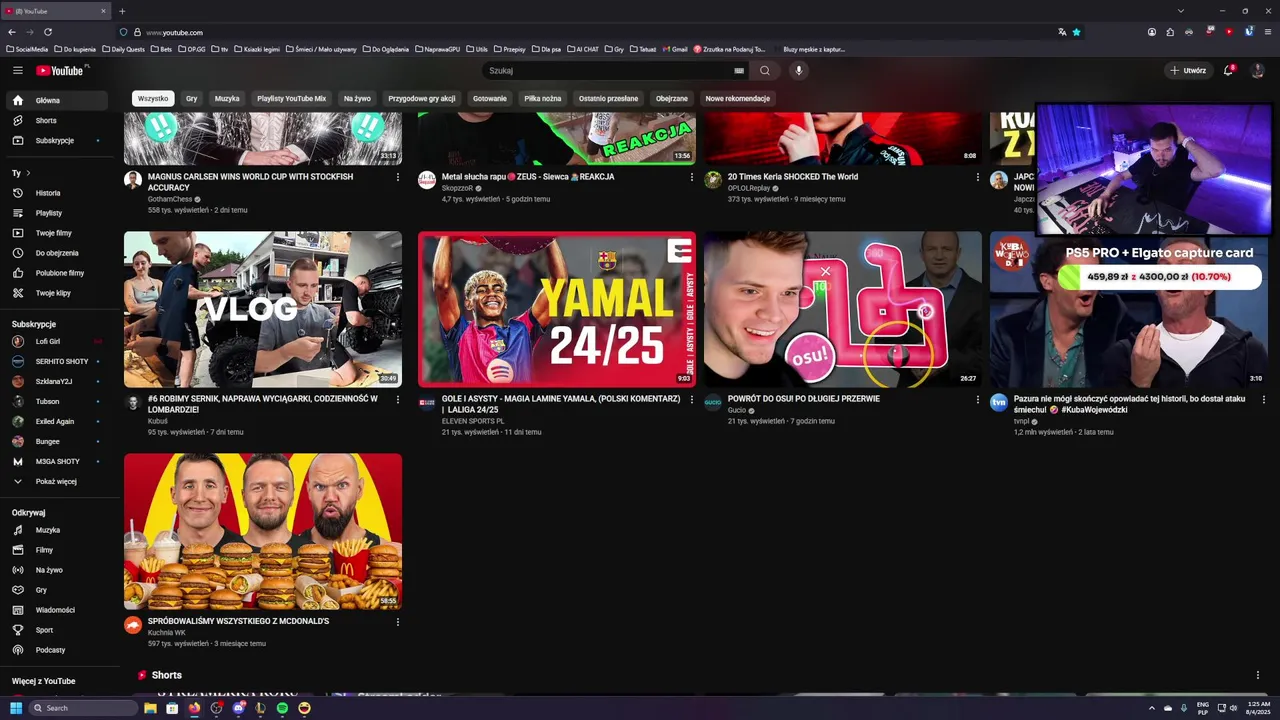
Task: Open the Kuchnia WK channel avatar
Action: [x=132, y=625]
